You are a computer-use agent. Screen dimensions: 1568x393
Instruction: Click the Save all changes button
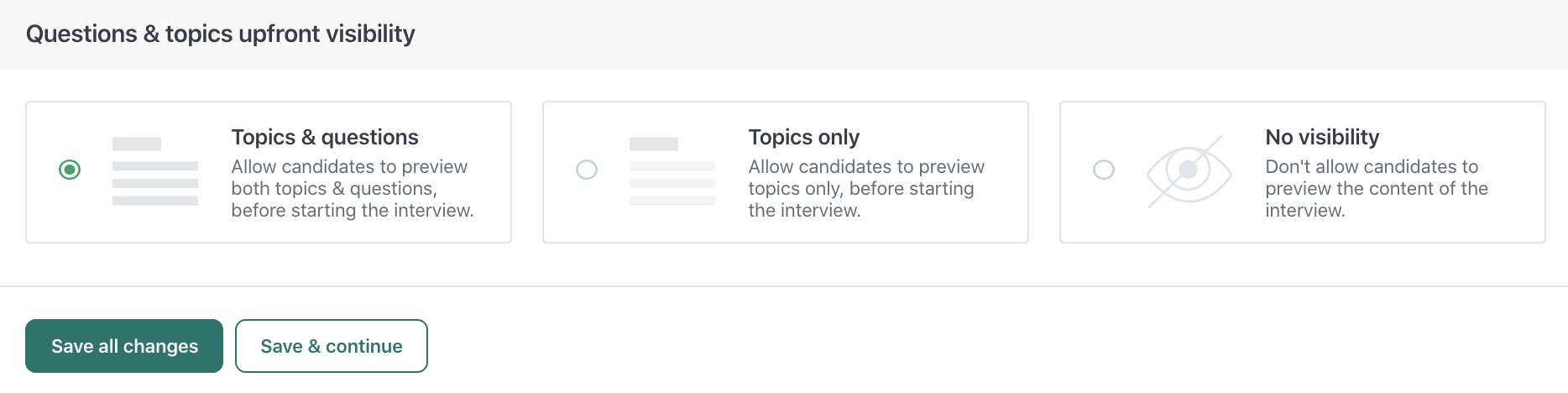coord(124,346)
